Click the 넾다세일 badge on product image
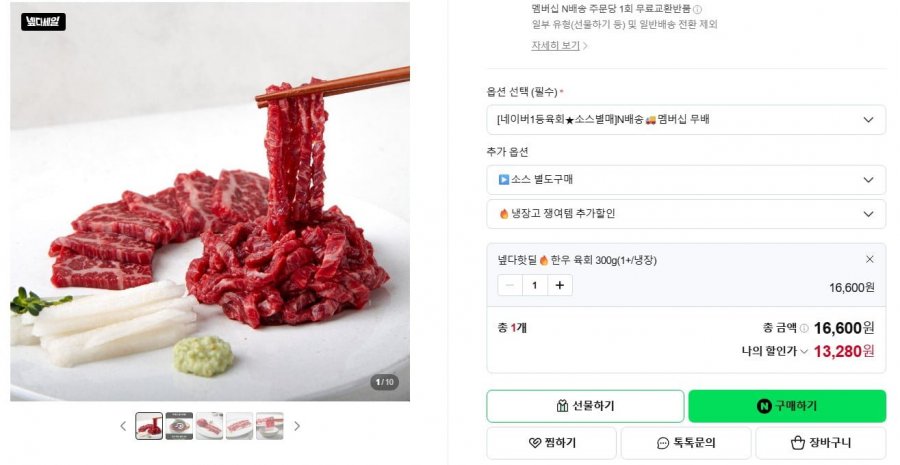This screenshot has width=900, height=465. [44, 22]
